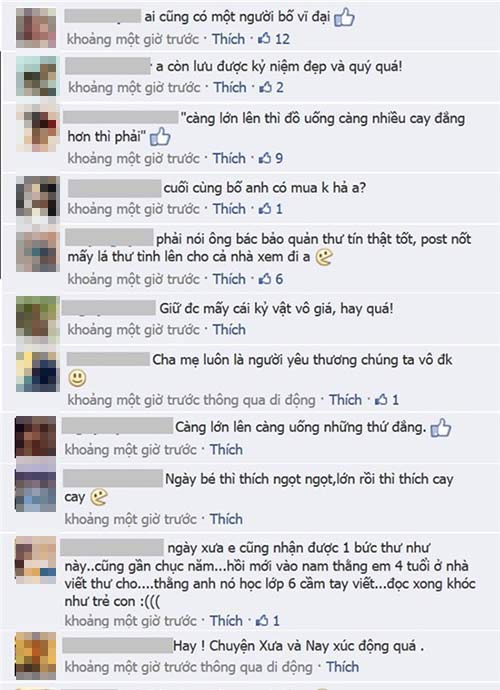Click thumbs-up emoji after 'bố vĩ đại'
The height and width of the screenshot is (690, 500).
click(344, 18)
